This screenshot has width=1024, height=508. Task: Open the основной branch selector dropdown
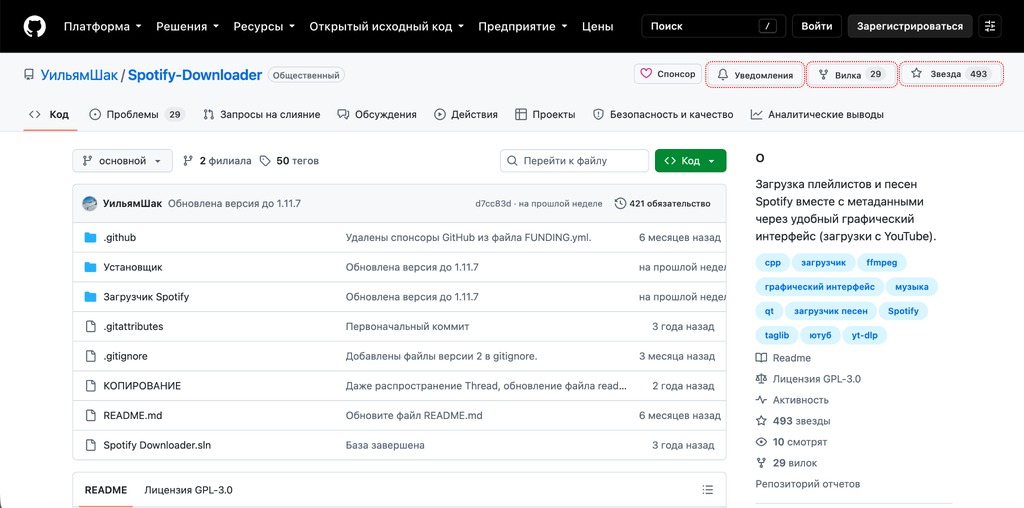123,161
